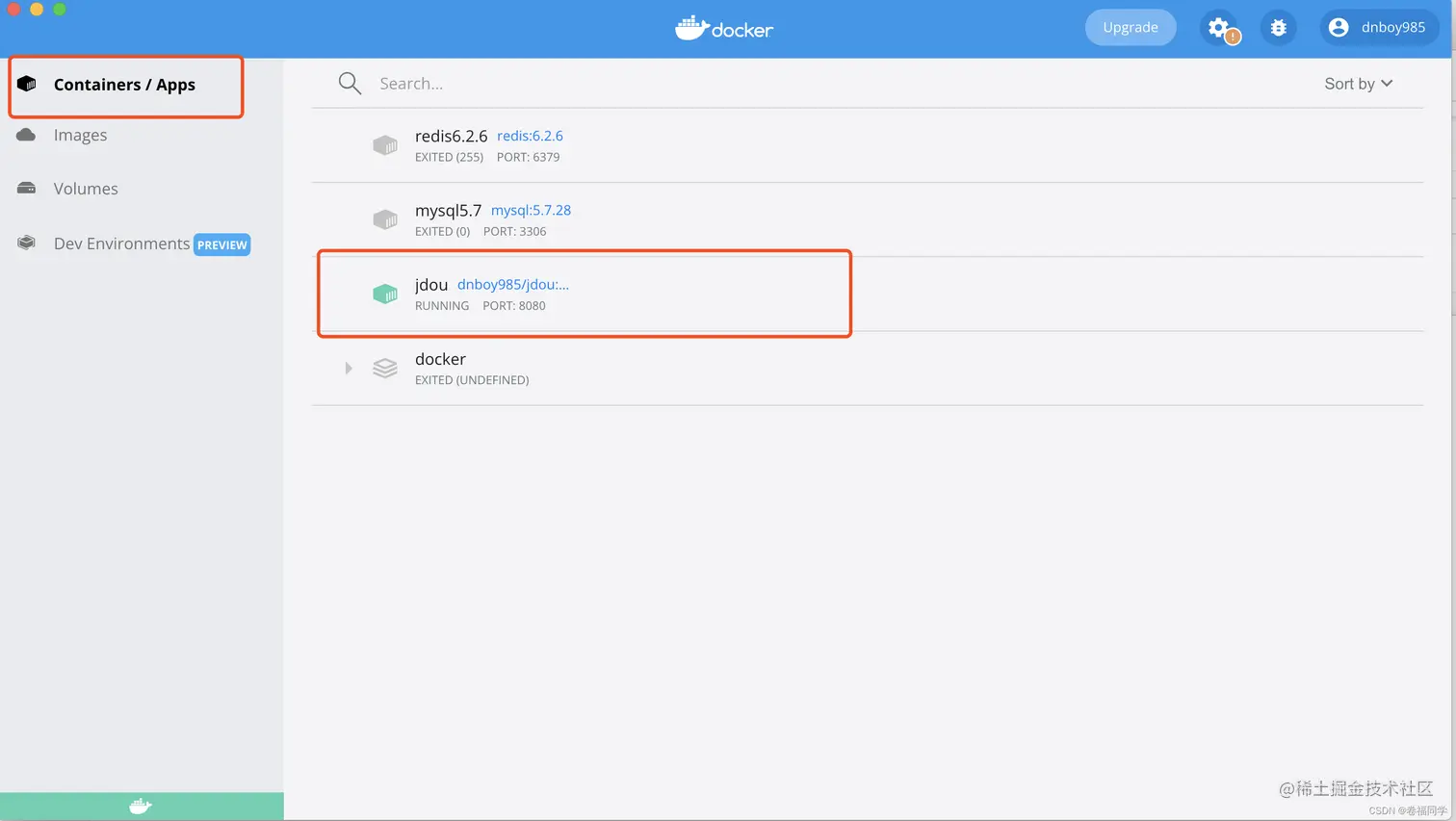
Task: Click the RUNNING status text
Action: (442, 306)
